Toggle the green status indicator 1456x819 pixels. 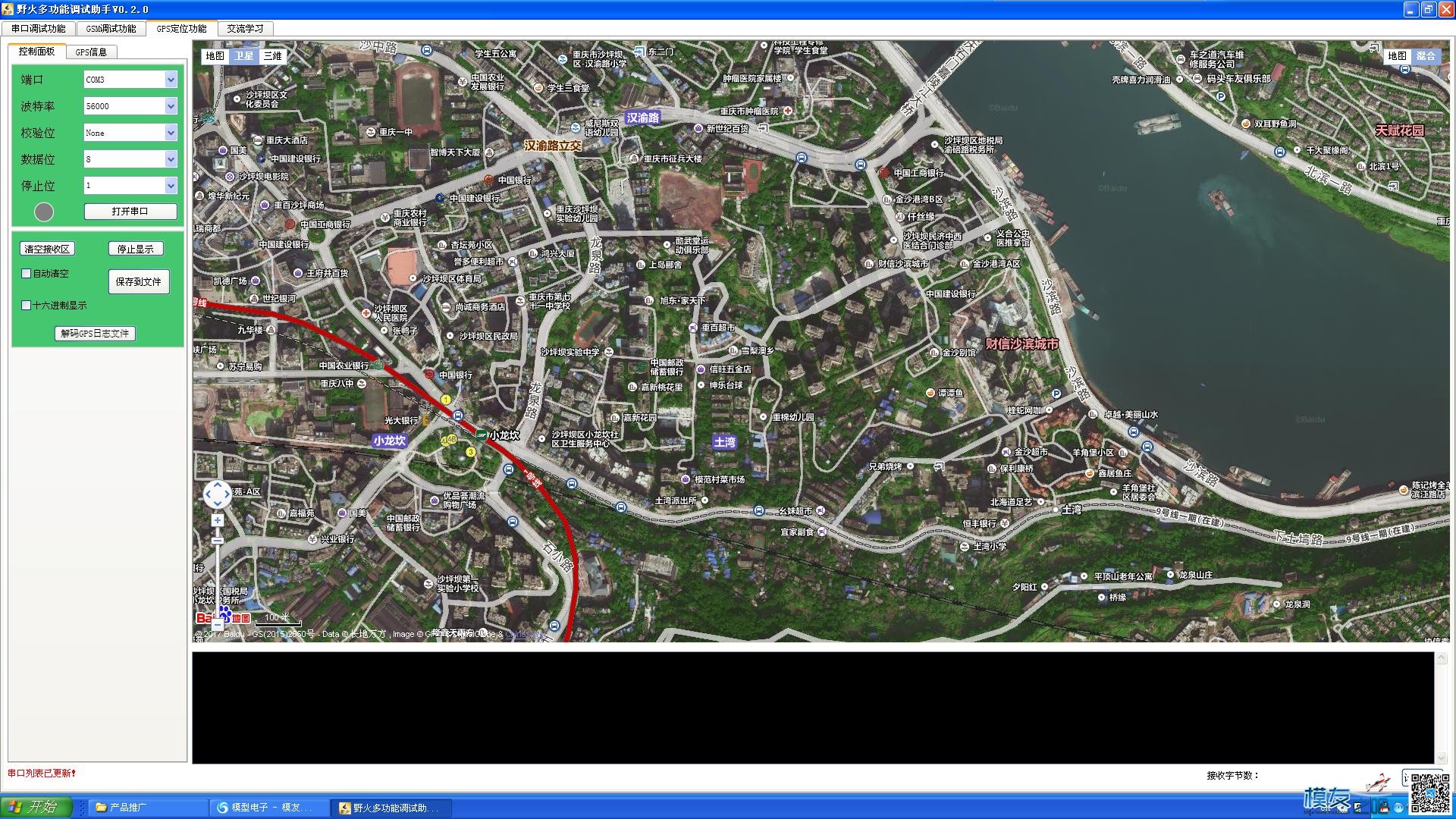pos(45,210)
